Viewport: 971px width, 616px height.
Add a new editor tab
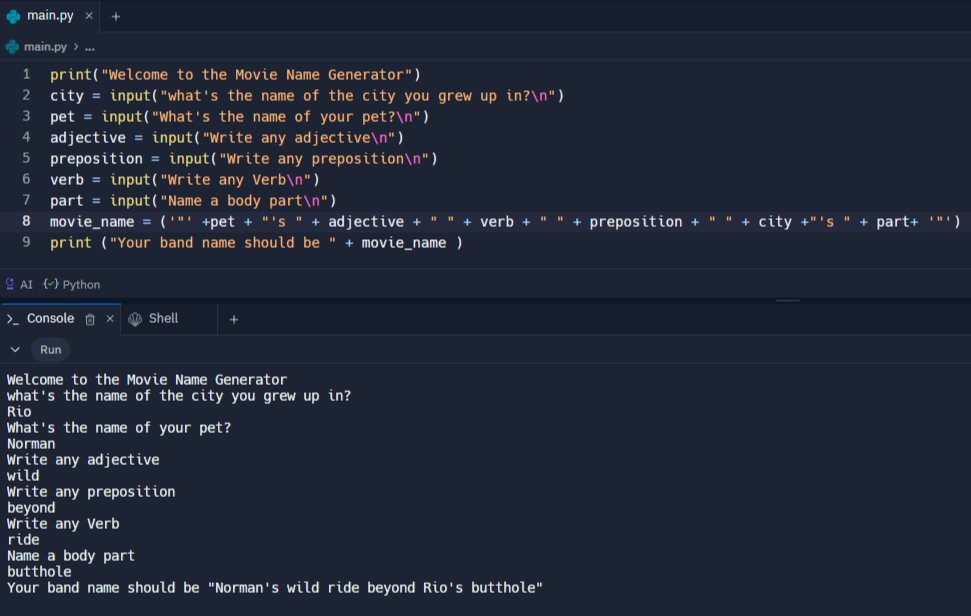(x=116, y=17)
